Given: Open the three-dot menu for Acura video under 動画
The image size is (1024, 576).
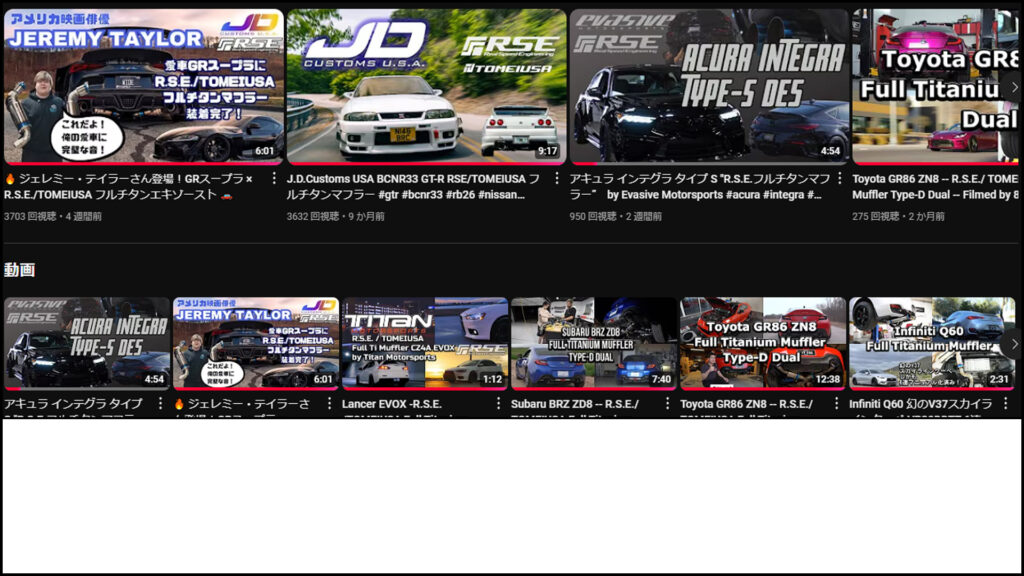Looking at the screenshot, I should 160,404.
